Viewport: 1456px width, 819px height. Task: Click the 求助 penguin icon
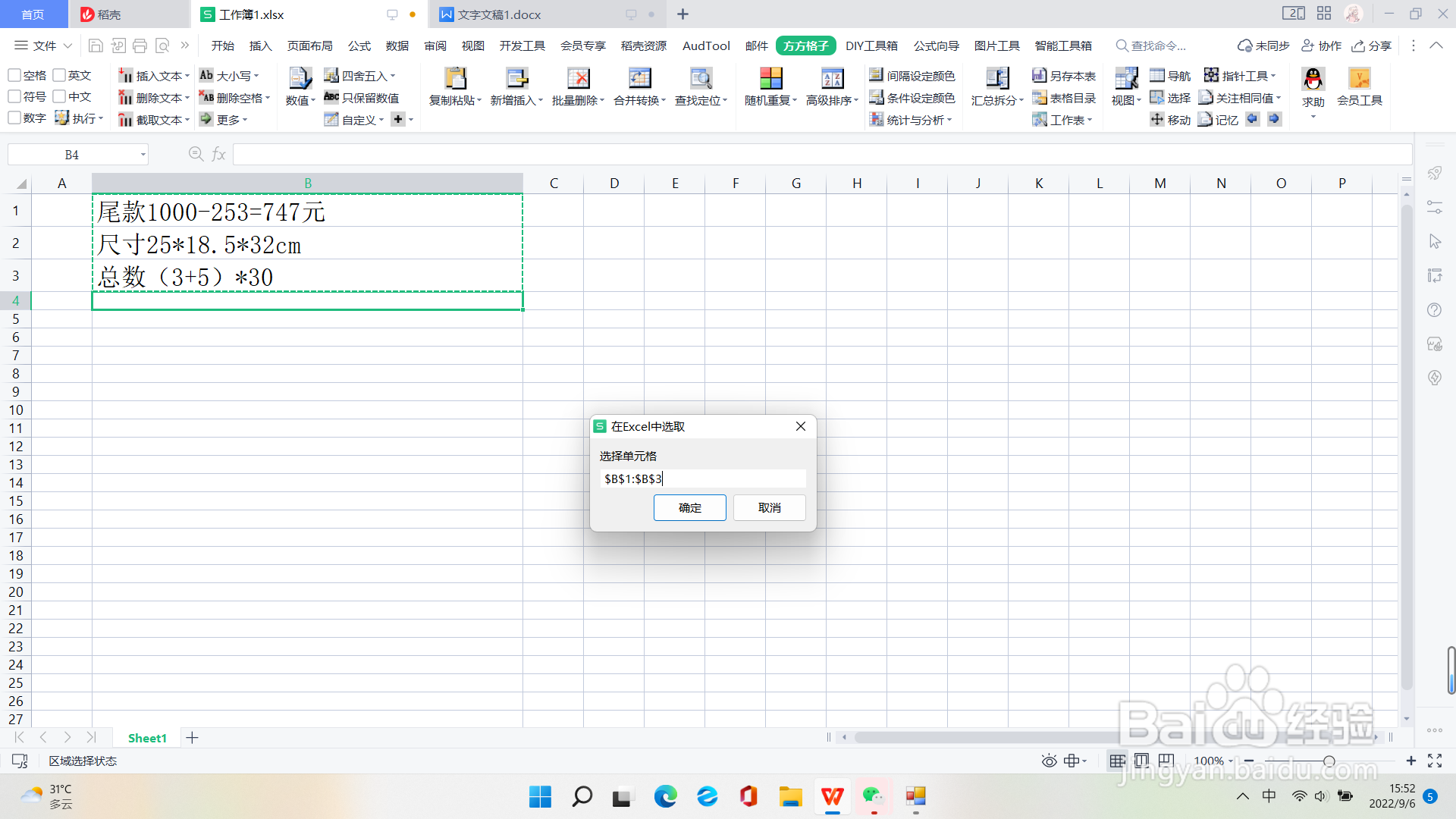tap(1313, 79)
